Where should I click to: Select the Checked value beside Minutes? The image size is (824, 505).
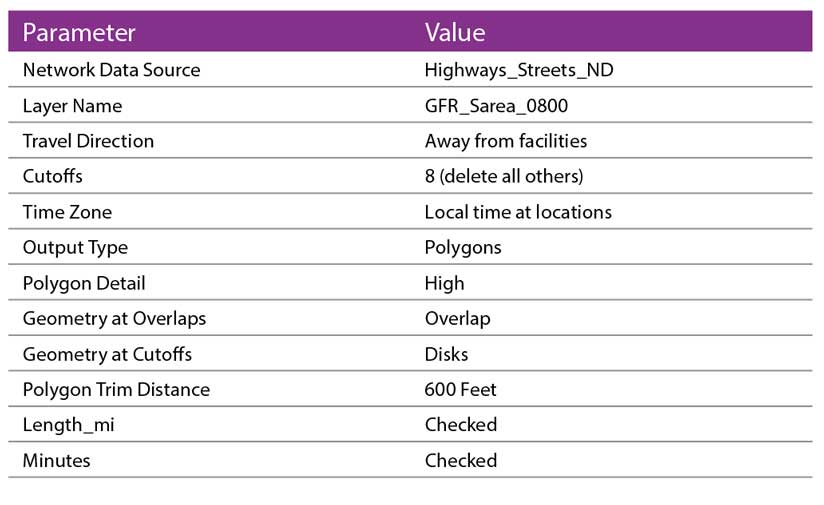click(460, 460)
